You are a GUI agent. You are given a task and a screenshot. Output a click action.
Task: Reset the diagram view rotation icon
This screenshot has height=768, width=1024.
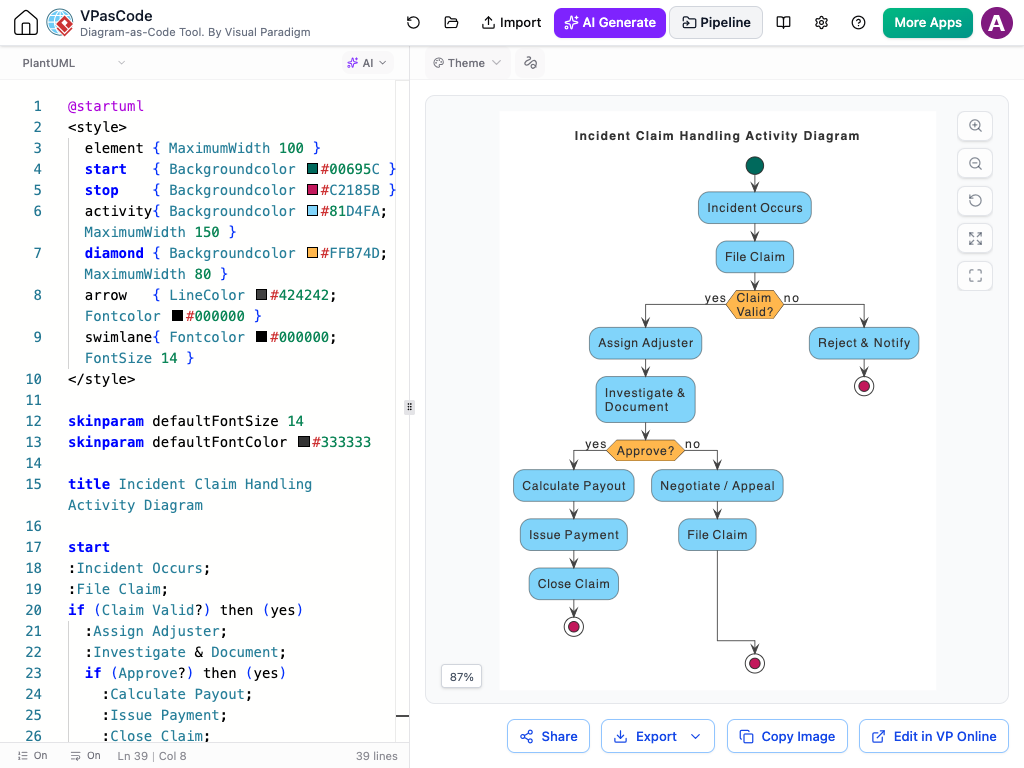pyautogui.click(x=975, y=200)
